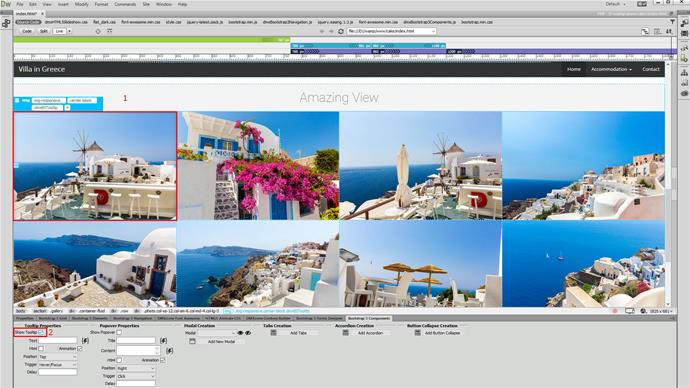
Task: Click the show modal eye icon
Action: 240,333
